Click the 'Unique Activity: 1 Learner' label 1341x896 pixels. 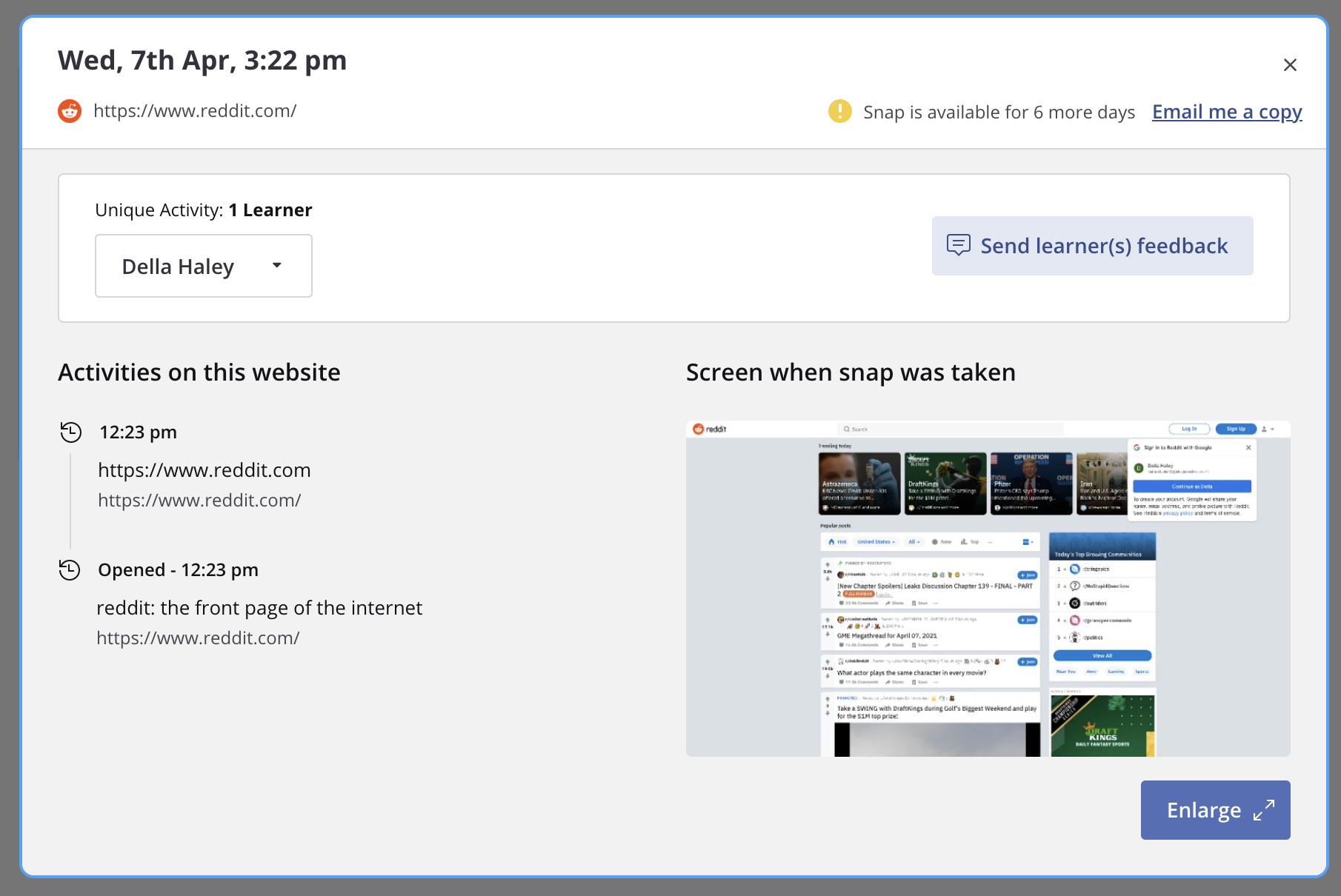(x=204, y=210)
